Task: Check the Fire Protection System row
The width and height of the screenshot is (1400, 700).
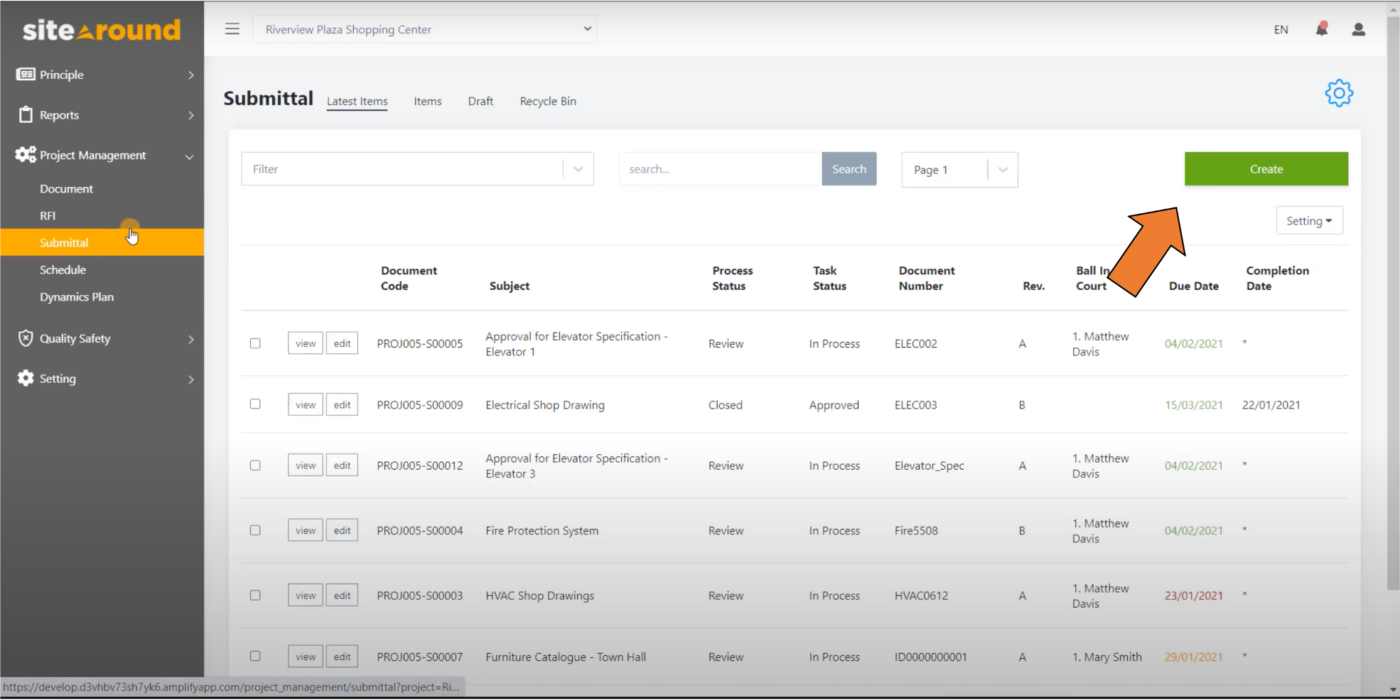Action: 255,530
